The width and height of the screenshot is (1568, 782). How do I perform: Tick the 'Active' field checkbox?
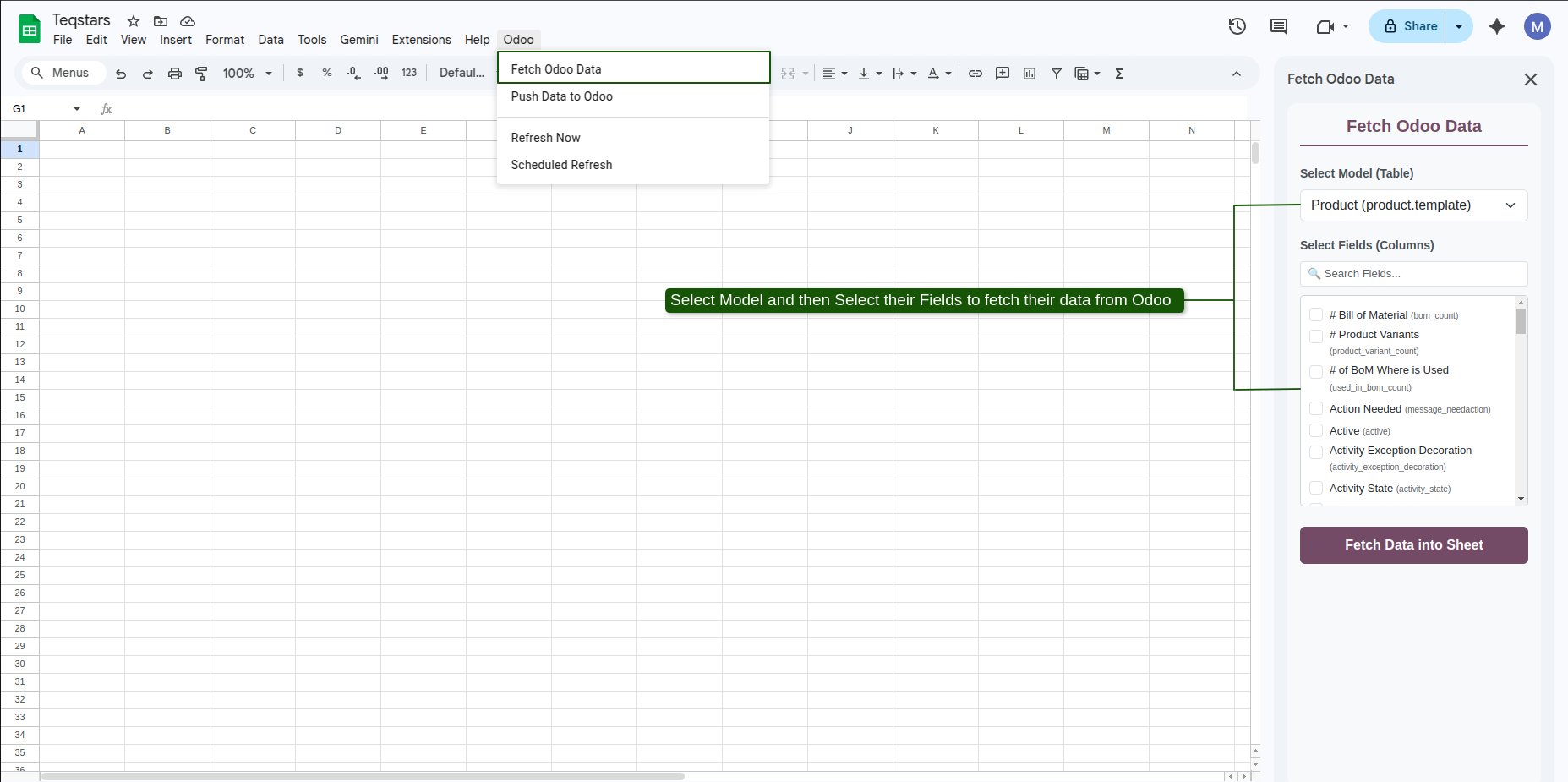coord(1316,430)
